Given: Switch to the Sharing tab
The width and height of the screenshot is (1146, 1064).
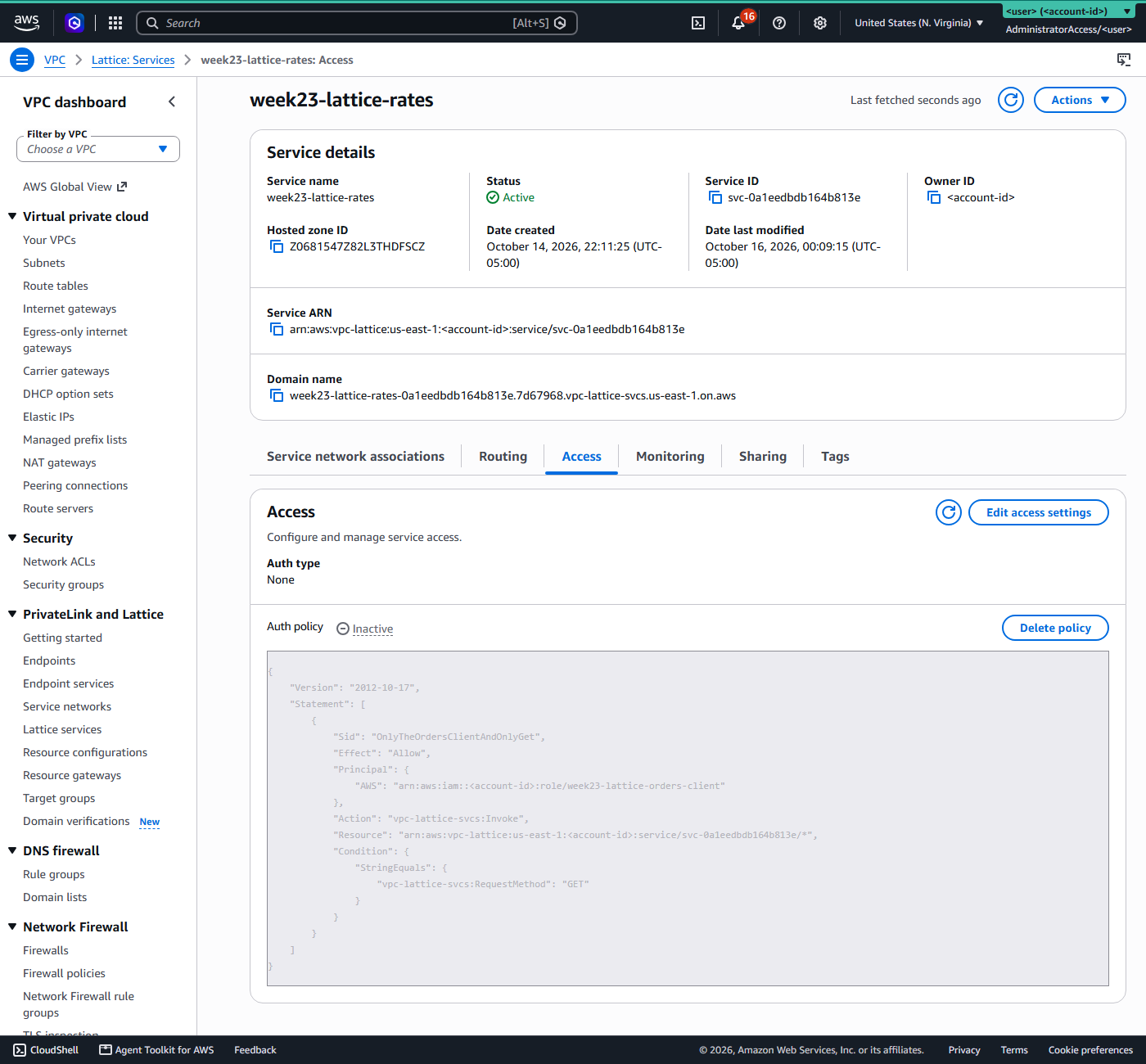Looking at the screenshot, I should [x=762, y=457].
